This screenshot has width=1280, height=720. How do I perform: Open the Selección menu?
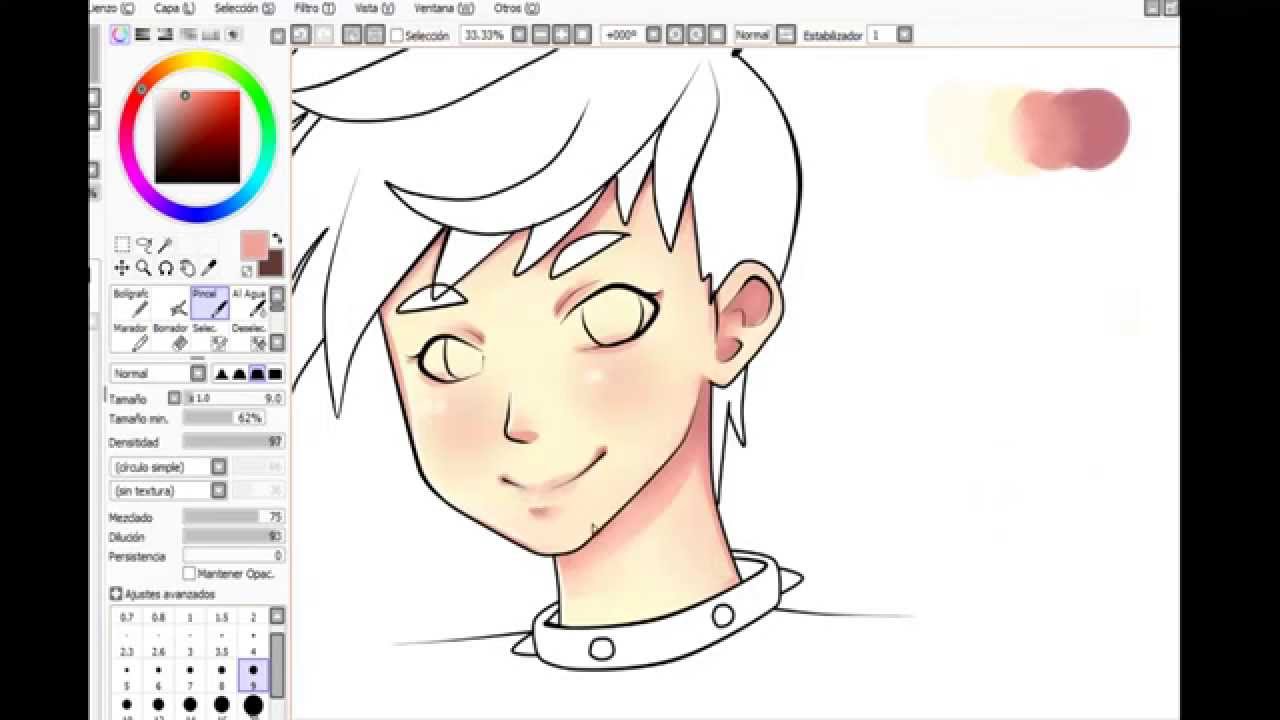(244, 8)
